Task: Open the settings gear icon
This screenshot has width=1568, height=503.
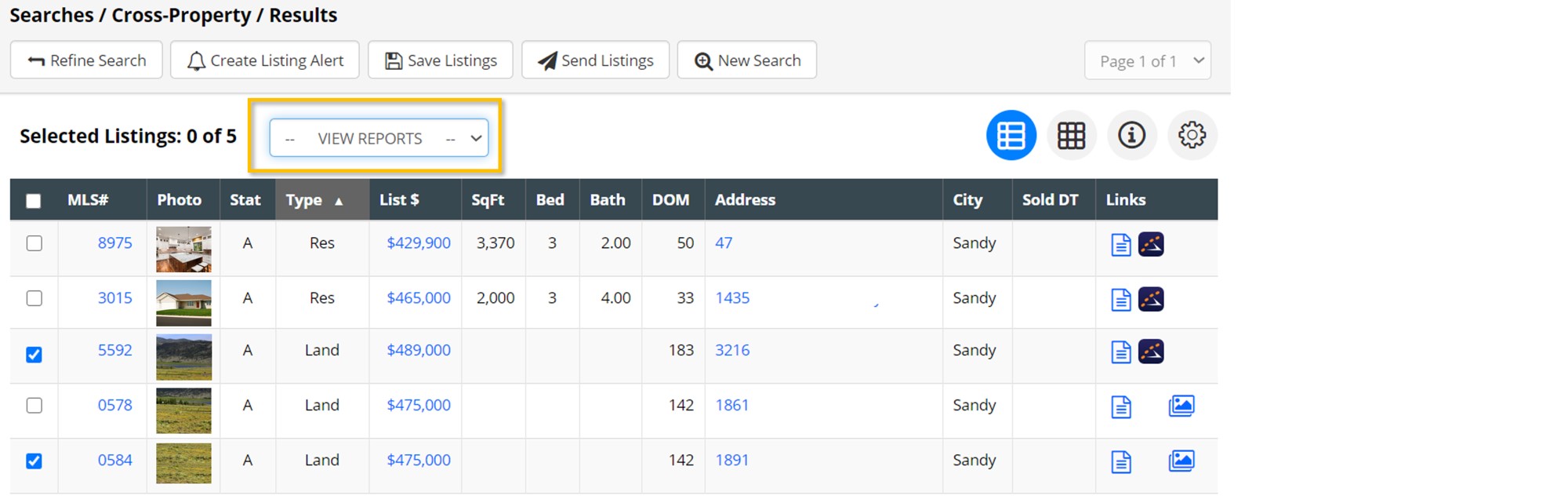Action: (x=1192, y=136)
